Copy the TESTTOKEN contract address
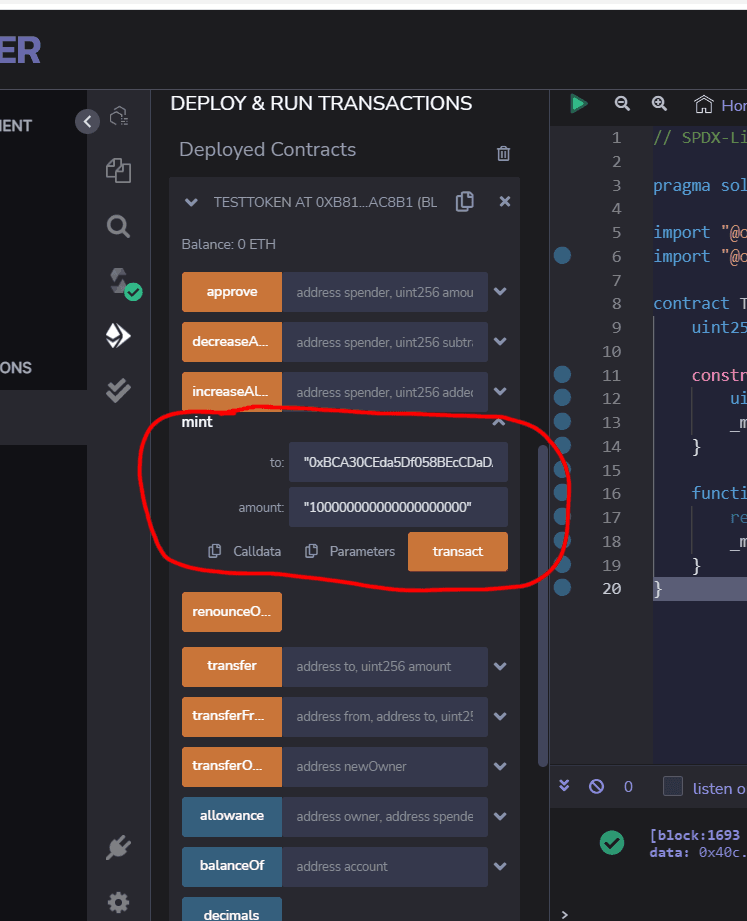Viewport: 747px width, 921px height. click(465, 201)
